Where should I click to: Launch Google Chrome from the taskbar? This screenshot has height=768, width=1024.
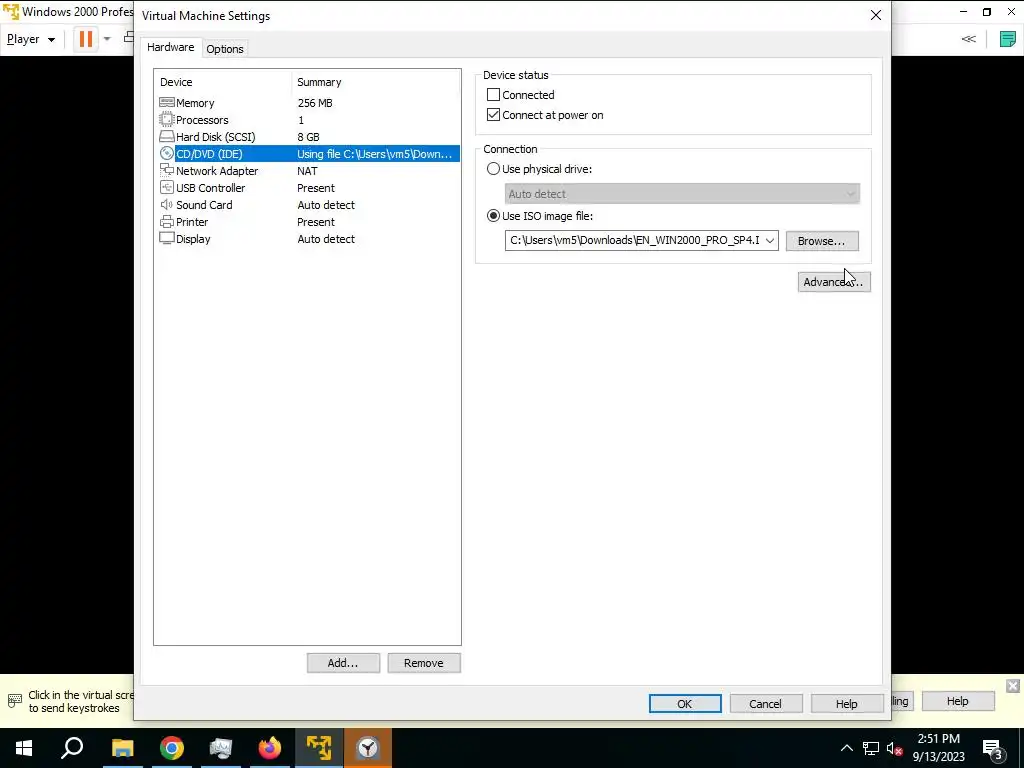(x=172, y=748)
